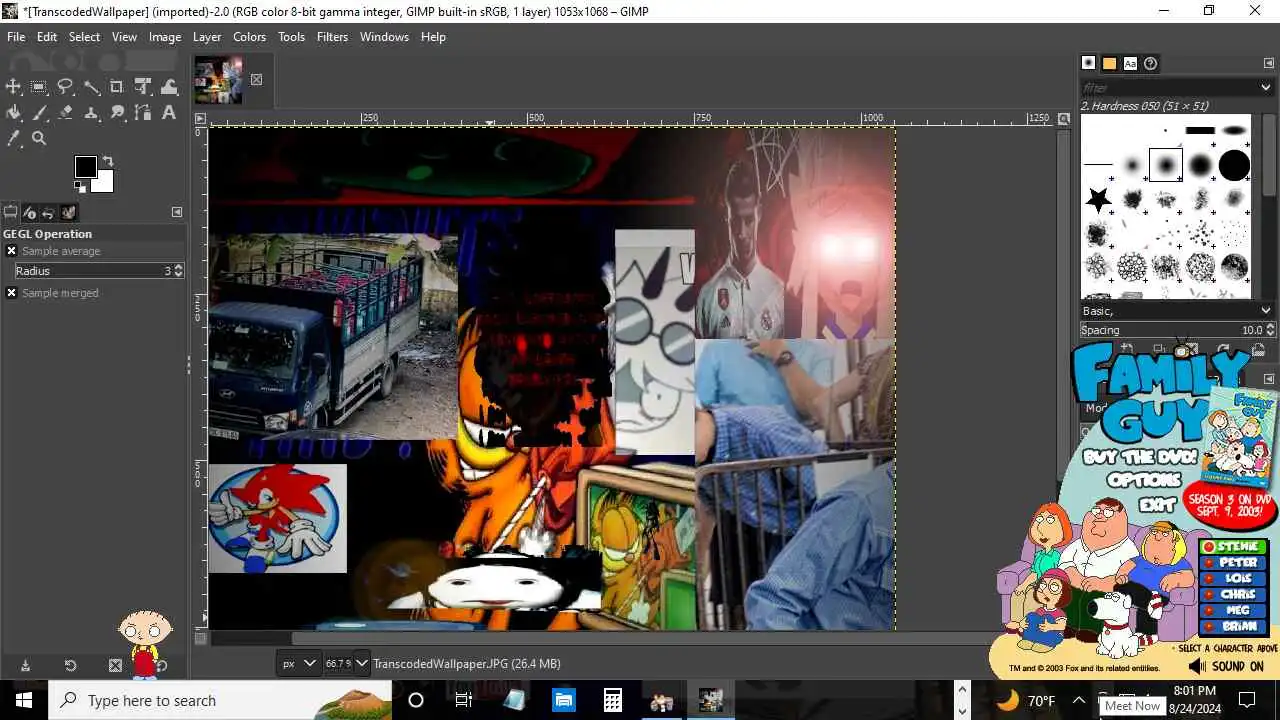
Task: Switch to Tool Options tab
Action: [x=11, y=212]
